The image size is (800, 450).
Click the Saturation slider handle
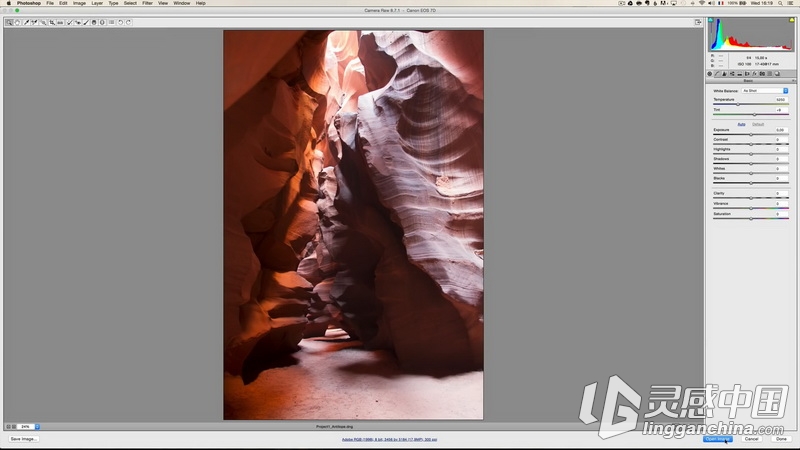tap(751, 218)
